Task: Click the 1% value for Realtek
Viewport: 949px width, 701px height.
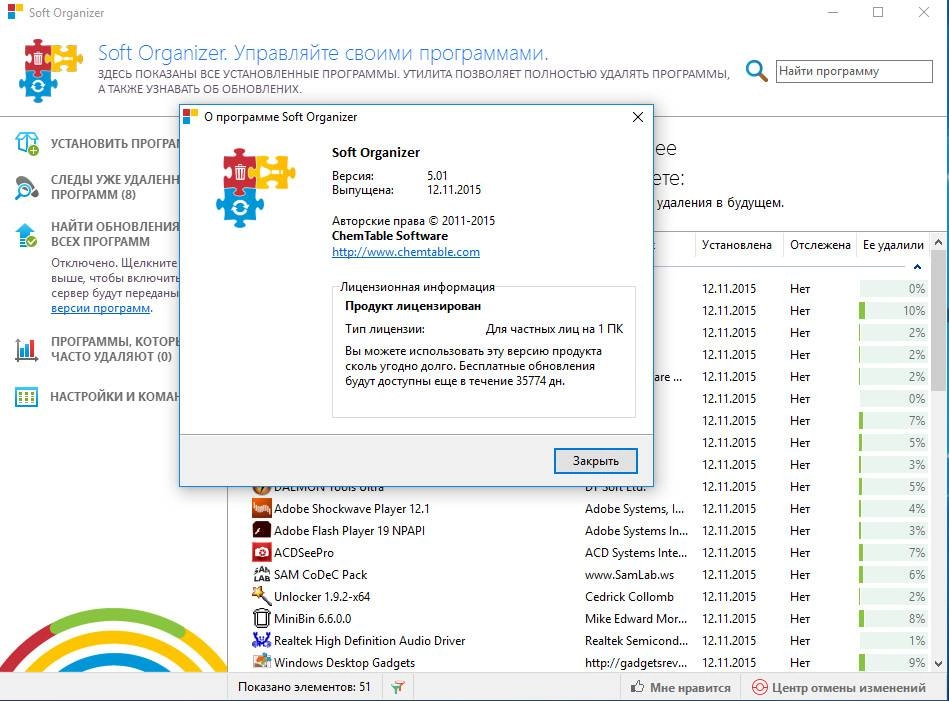Action: pos(917,640)
